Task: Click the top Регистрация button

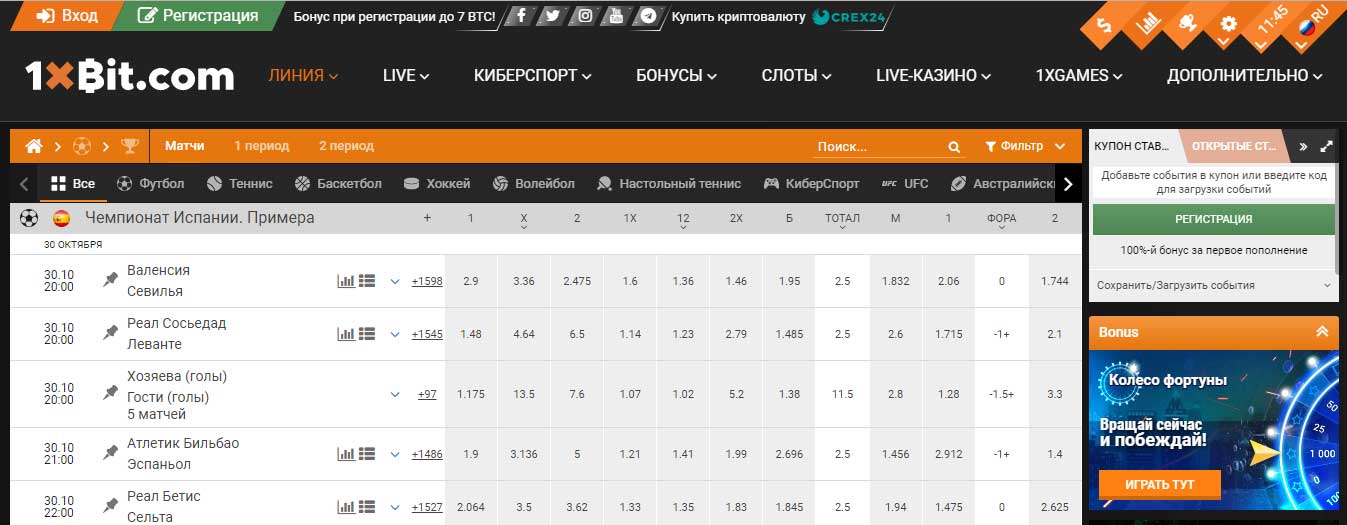Action: 197,16
